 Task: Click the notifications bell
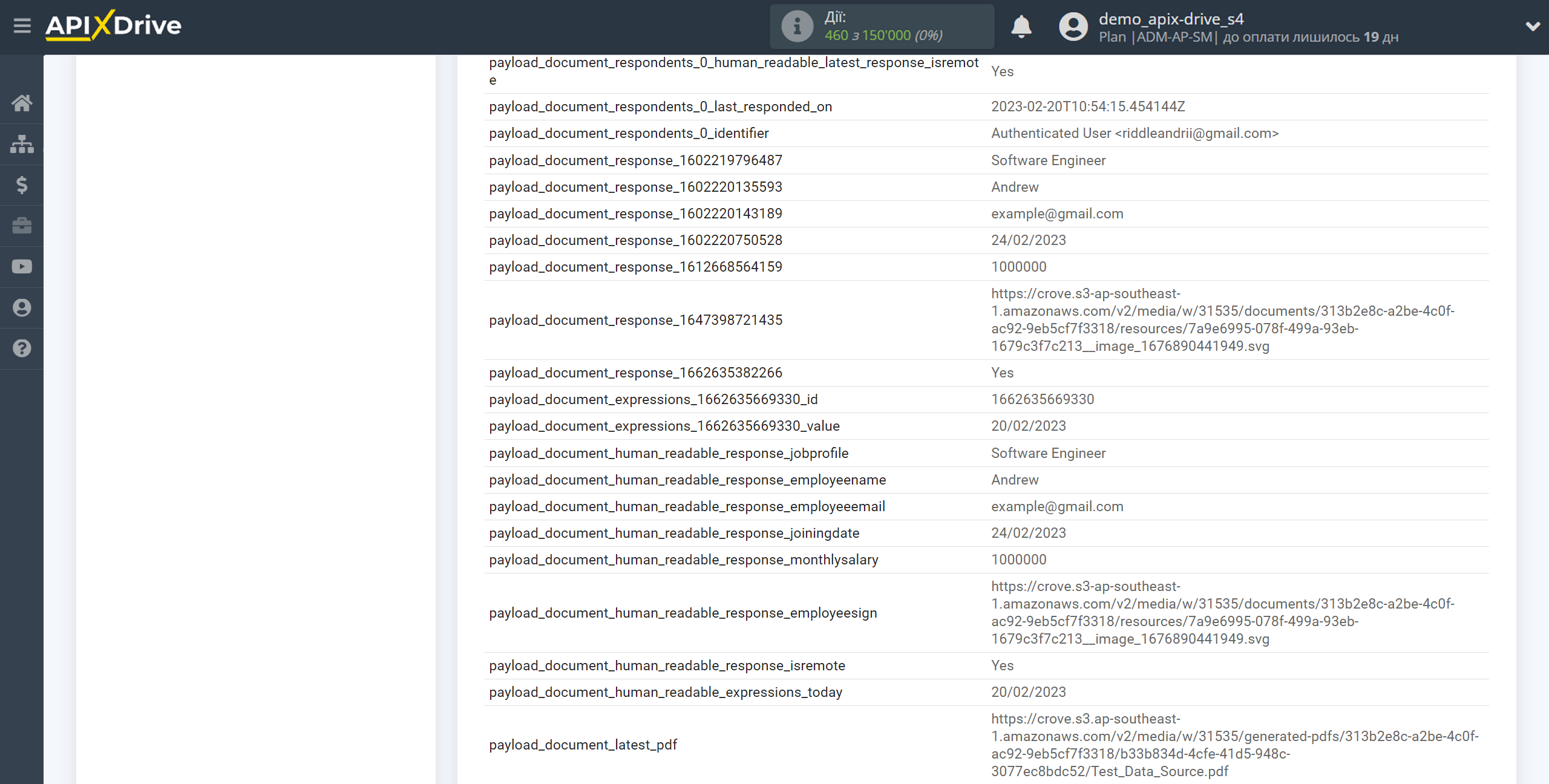1021,27
